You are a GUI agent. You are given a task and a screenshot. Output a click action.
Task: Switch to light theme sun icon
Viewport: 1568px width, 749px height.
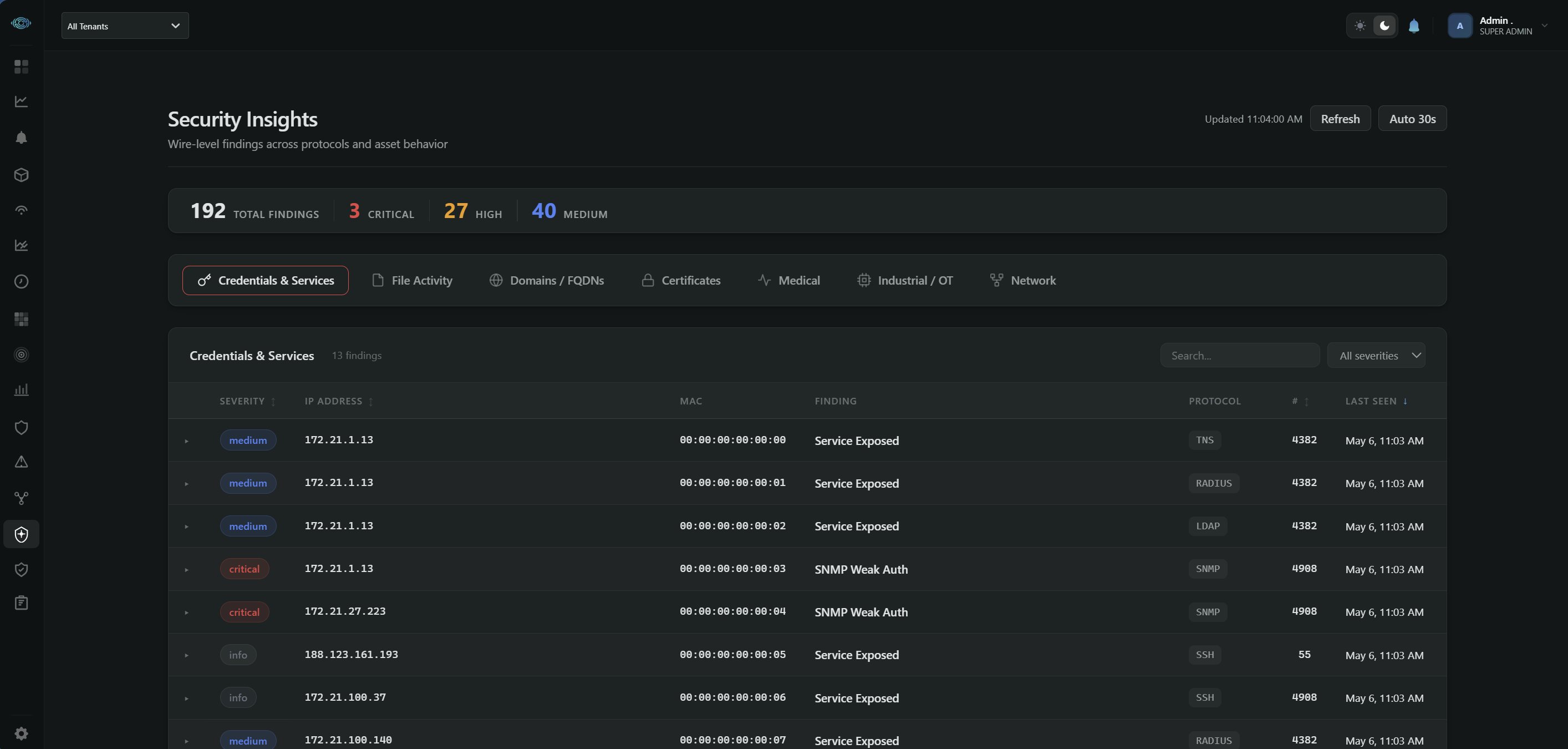click(x=1360, y=26)
